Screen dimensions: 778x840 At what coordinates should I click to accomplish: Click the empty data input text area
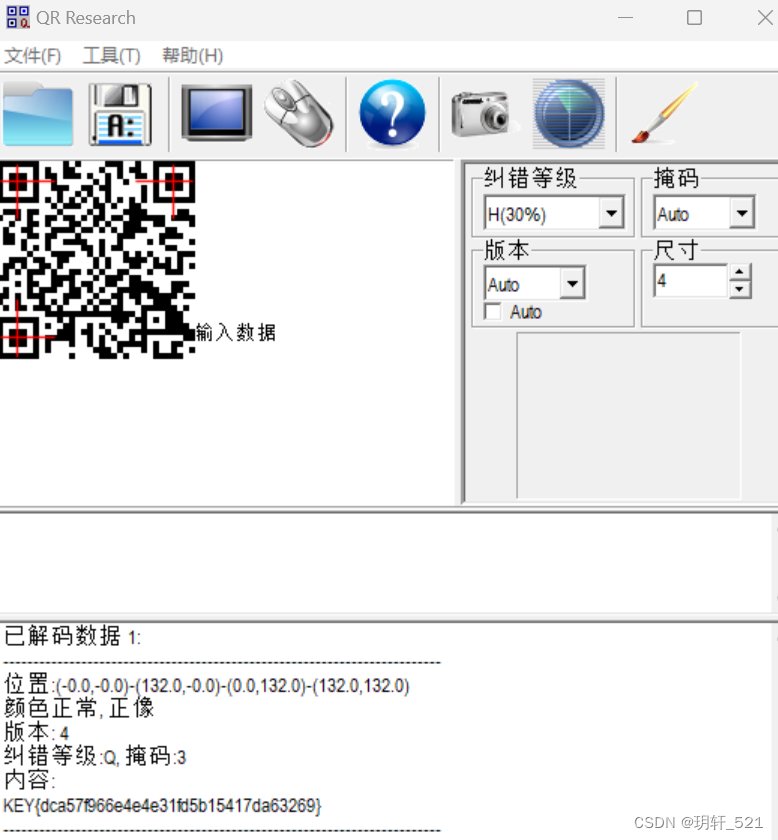[x=386, y=562]
